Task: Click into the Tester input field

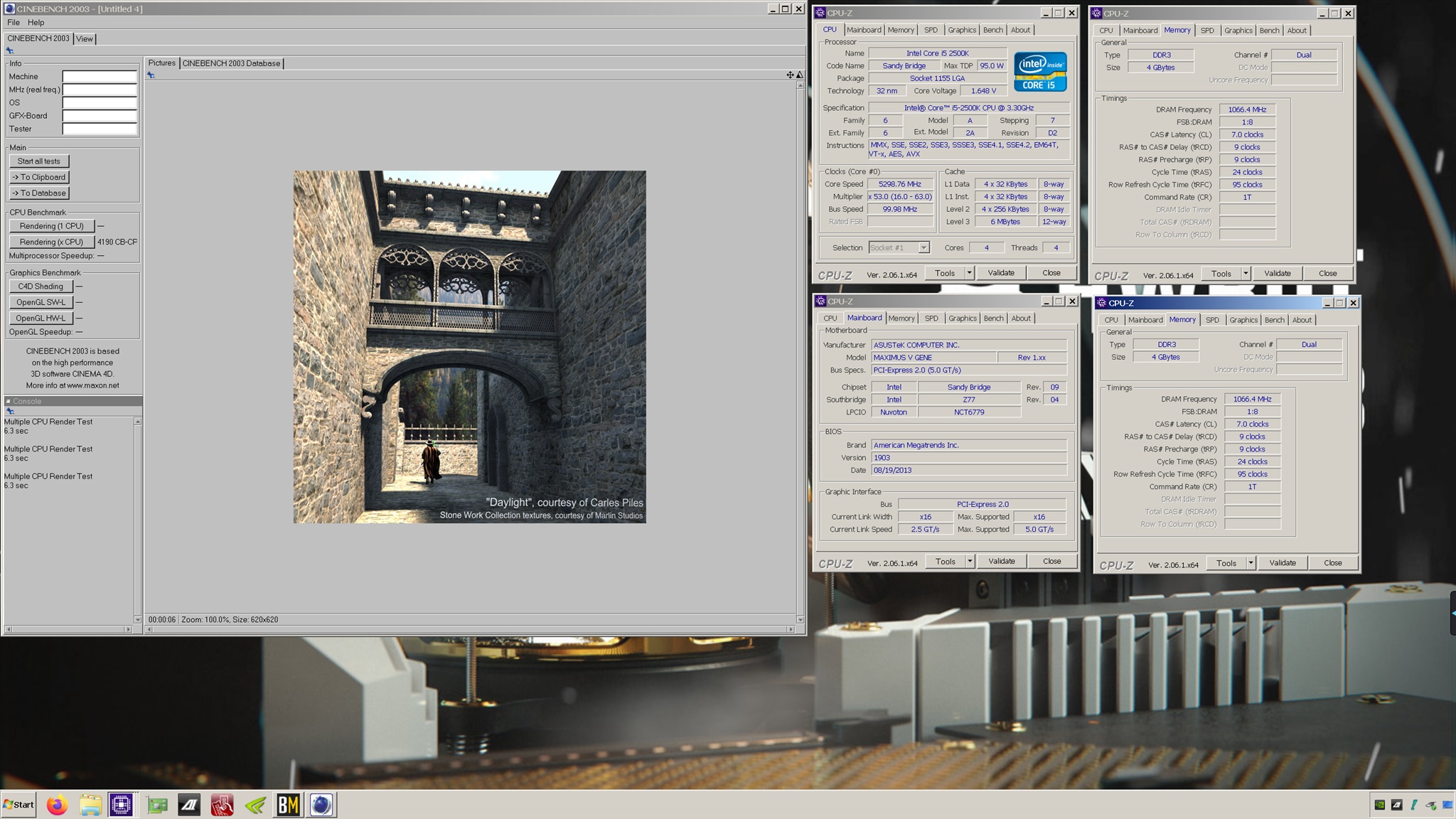Action: click(x=100, y=129)
